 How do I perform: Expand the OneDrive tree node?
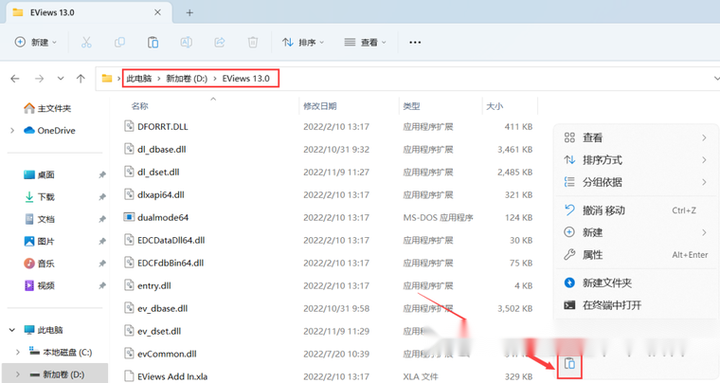click(x=12, y=130)
